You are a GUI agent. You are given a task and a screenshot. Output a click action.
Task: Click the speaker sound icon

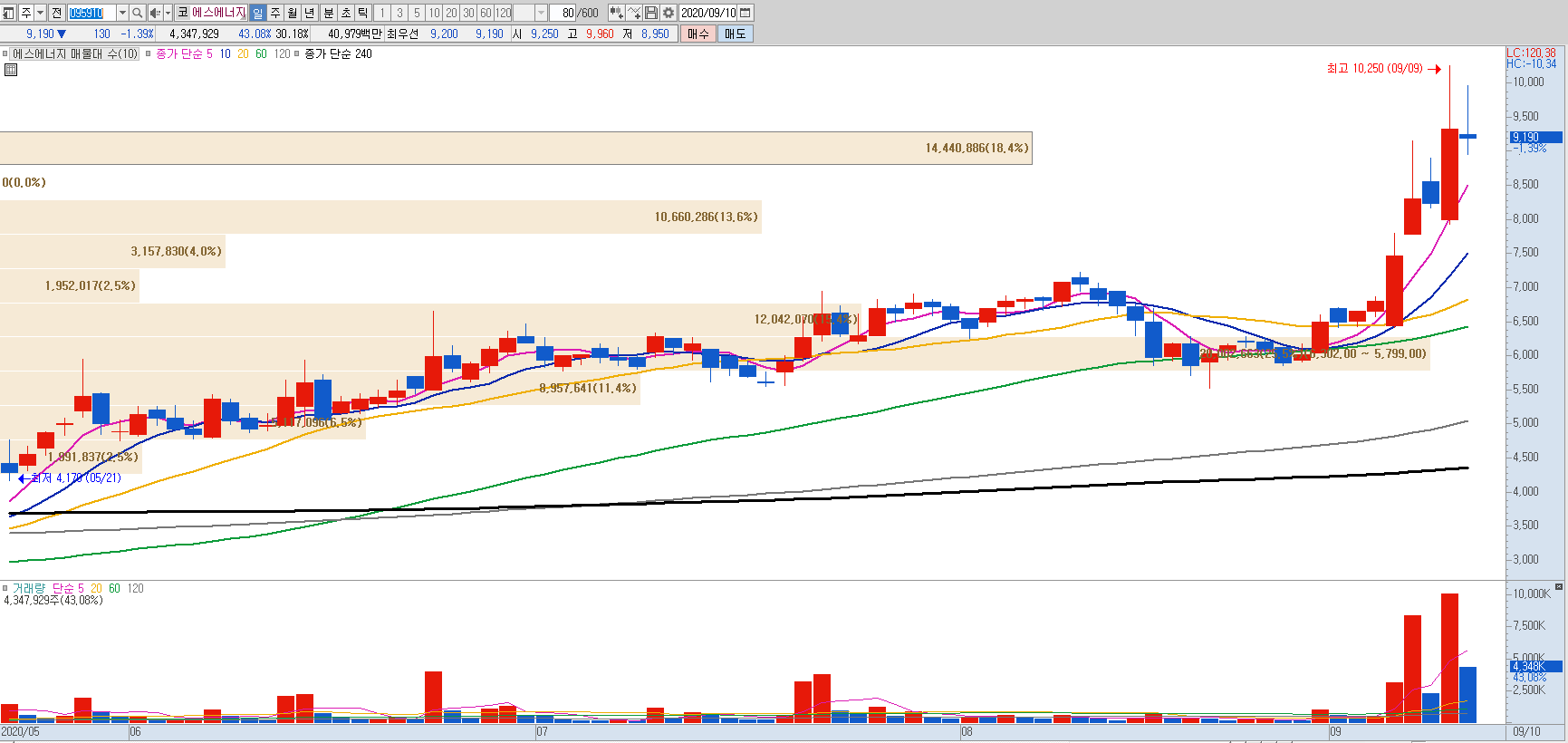(155, 13)
